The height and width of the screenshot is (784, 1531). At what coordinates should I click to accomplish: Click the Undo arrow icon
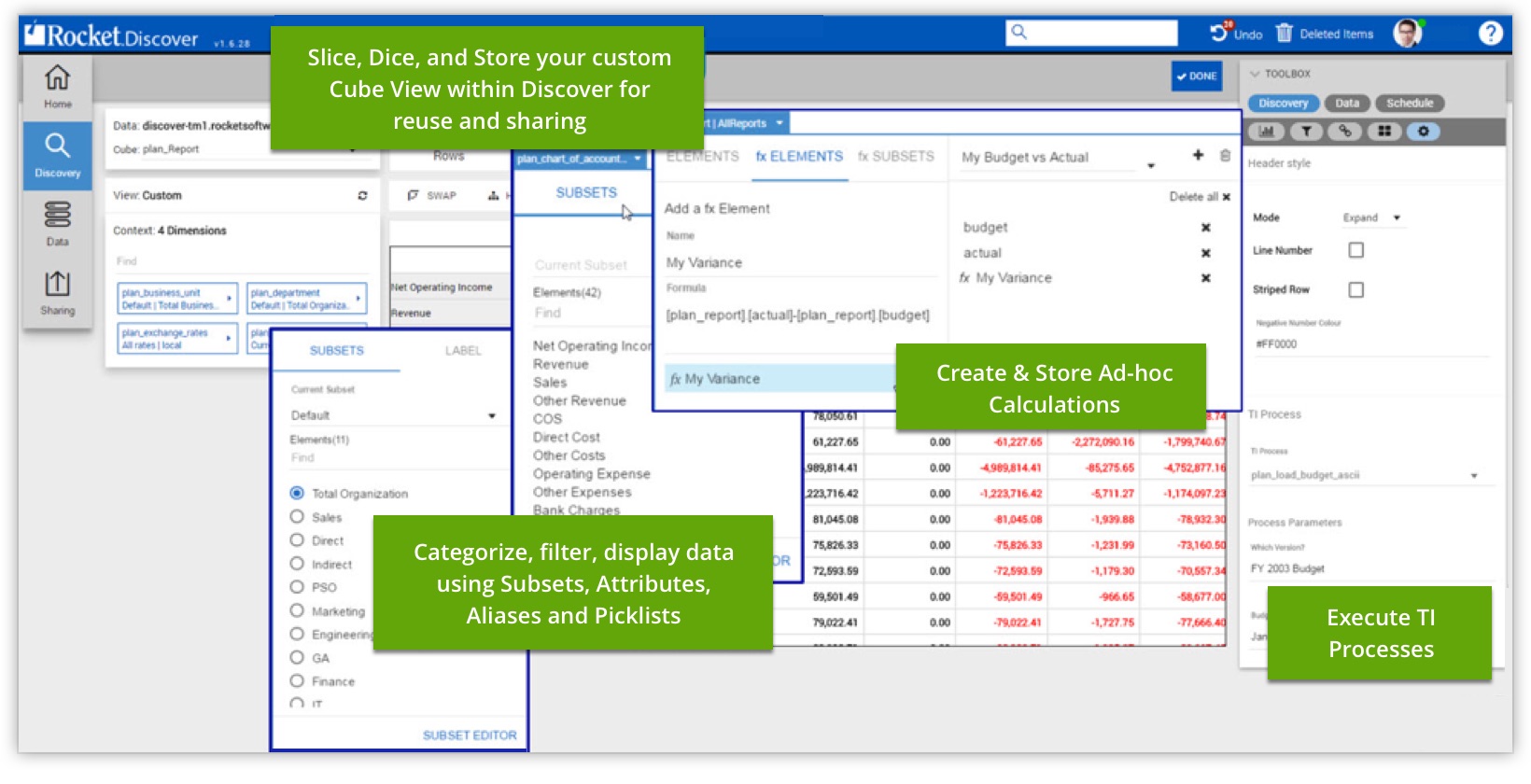click(1219, 33)
